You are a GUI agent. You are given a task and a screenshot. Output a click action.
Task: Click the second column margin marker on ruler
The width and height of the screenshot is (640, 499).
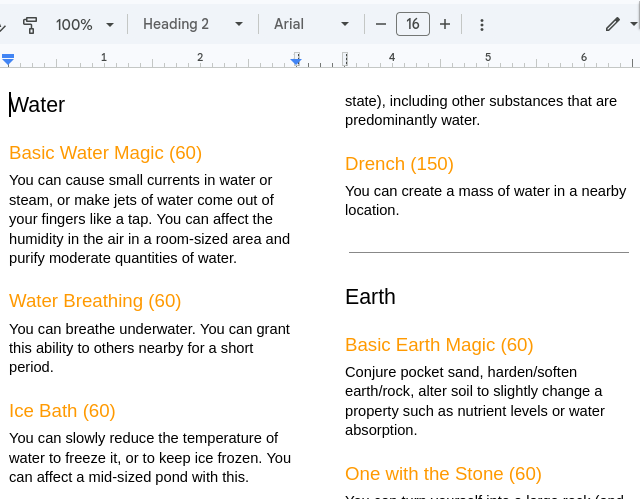(345, 59)
